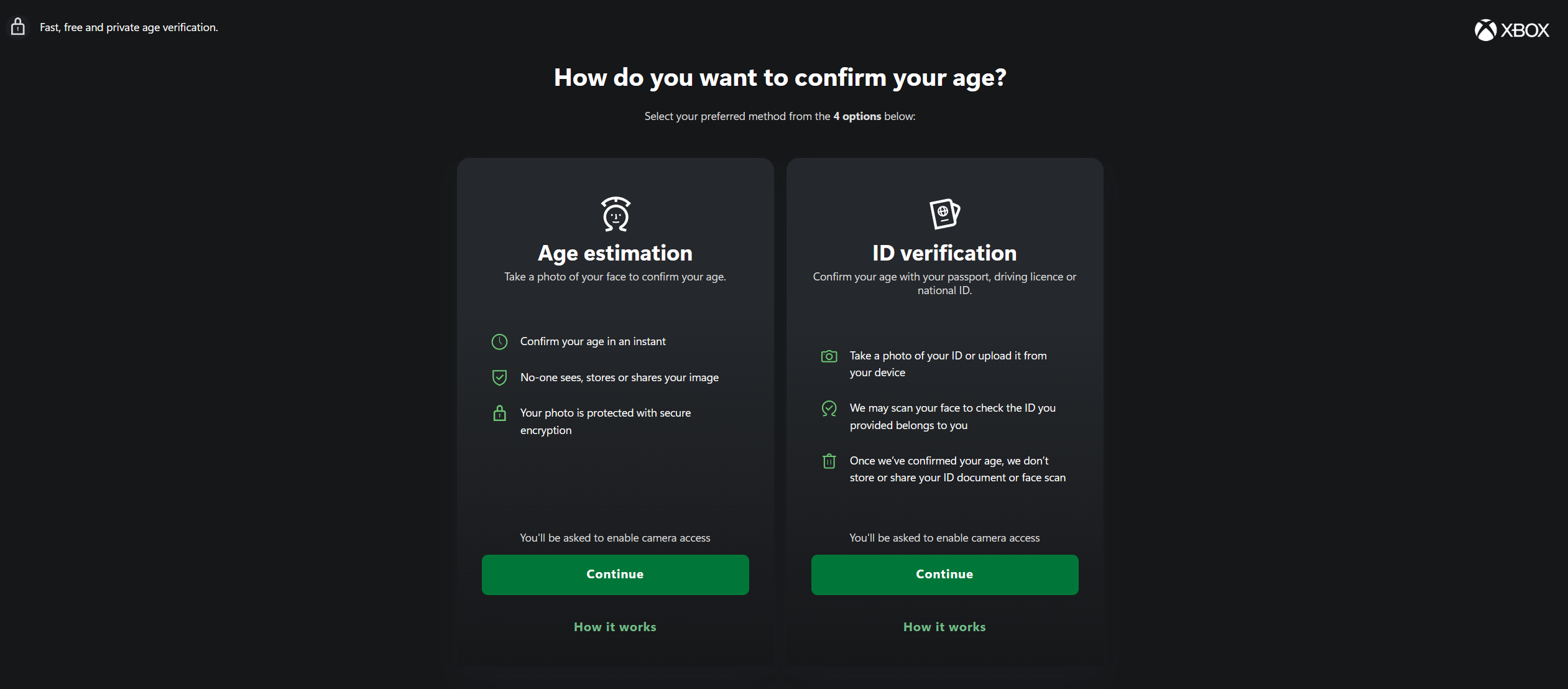Select the ID verification heading
The height and width of the screenshot is (689, 1568).
click(944, 253)
